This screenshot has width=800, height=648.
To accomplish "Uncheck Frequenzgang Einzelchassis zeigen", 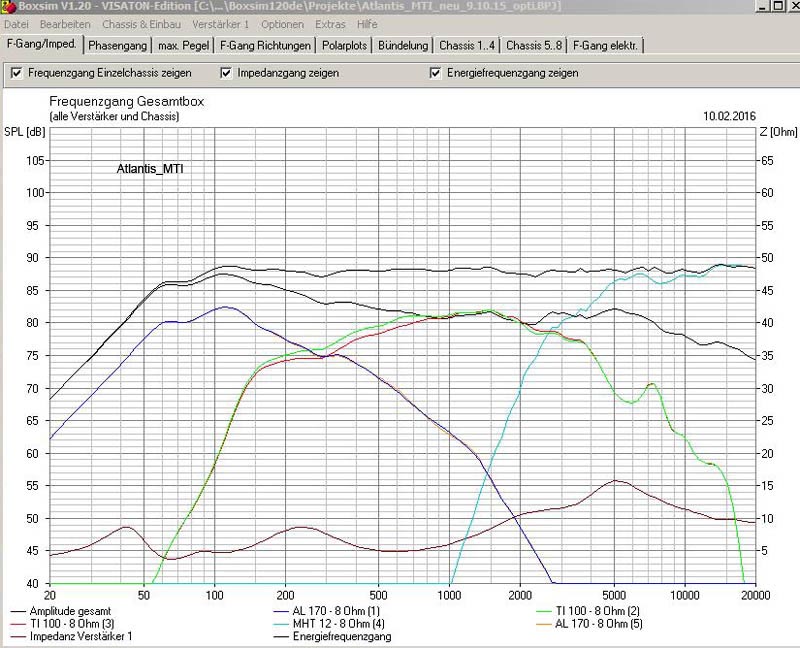I will [16, 73].
